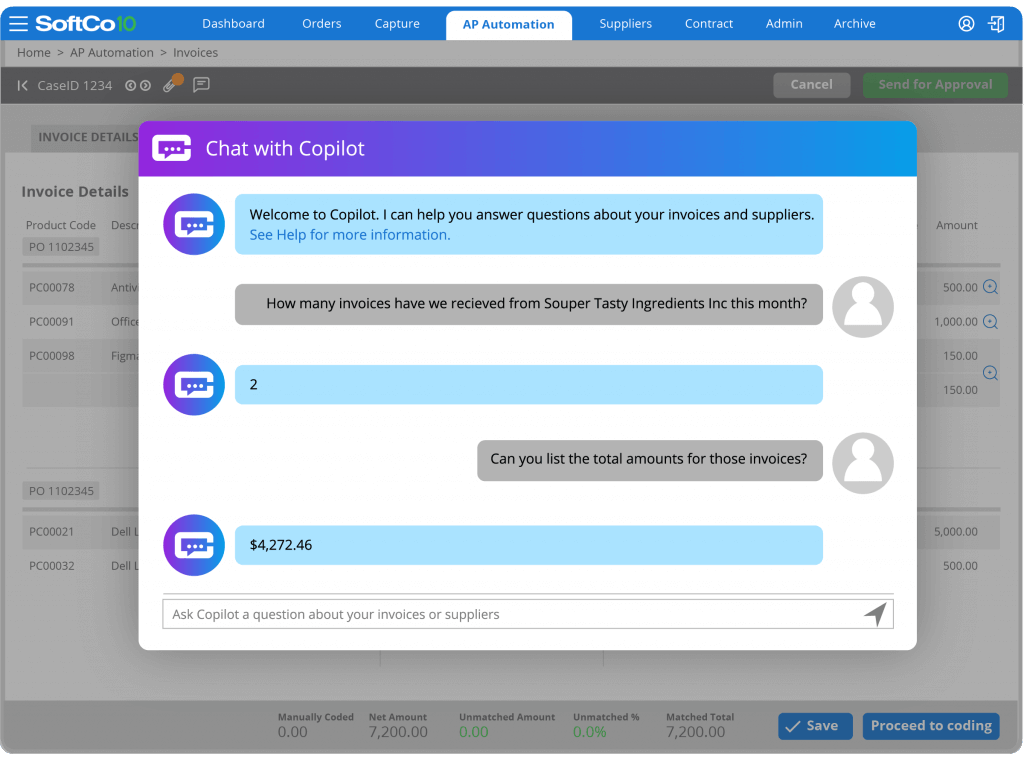Click the Save button
This screenshot has width=1024, height=758.
(x=815, y=726)
